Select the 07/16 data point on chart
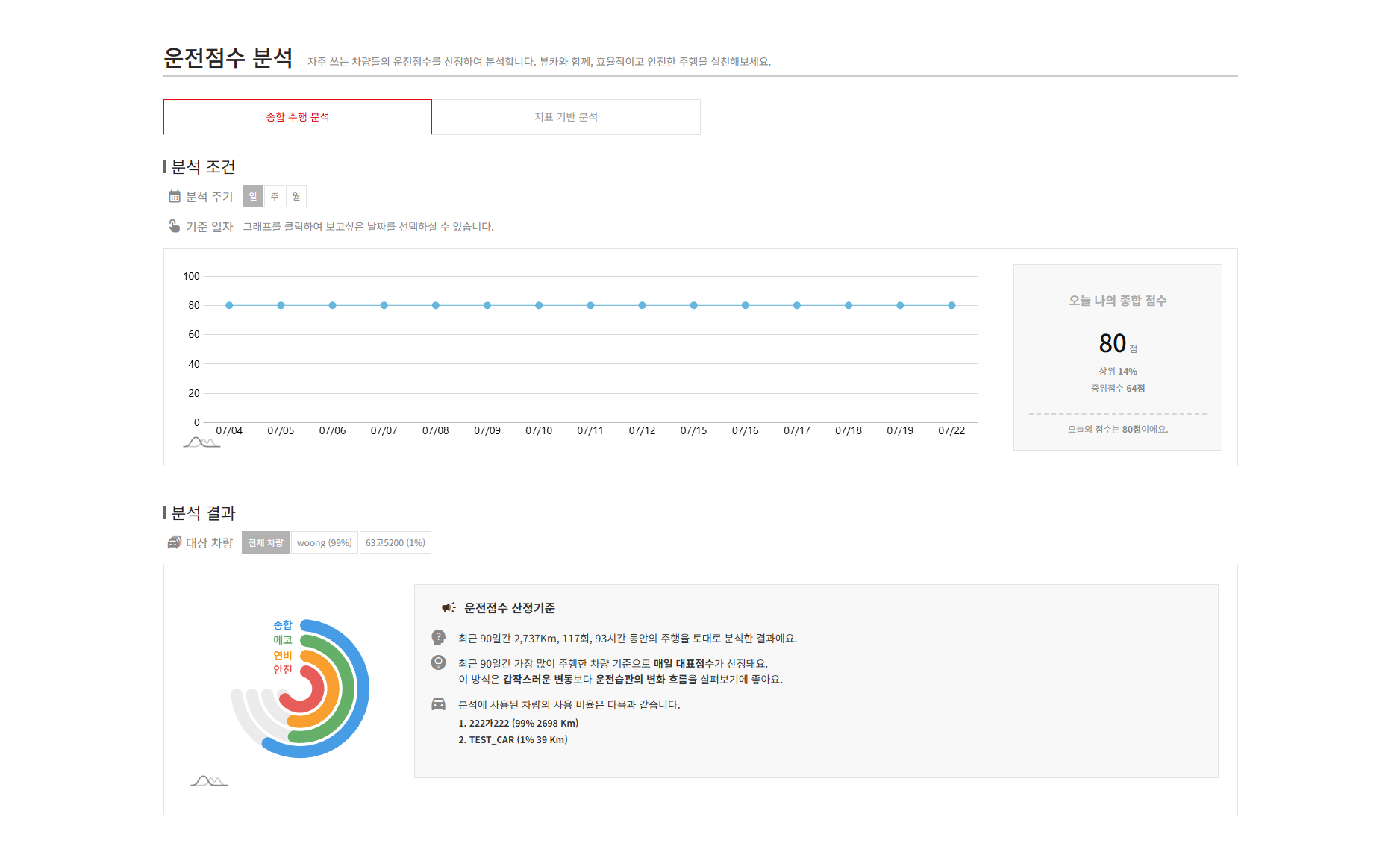The height and width of the screenshot is (846, 1400). [746, 305]
